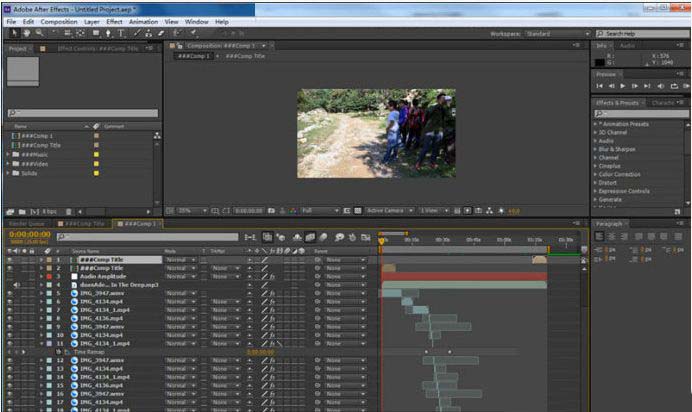Expand the ###Music folder

pyautogui.click(x=8, y=154)
